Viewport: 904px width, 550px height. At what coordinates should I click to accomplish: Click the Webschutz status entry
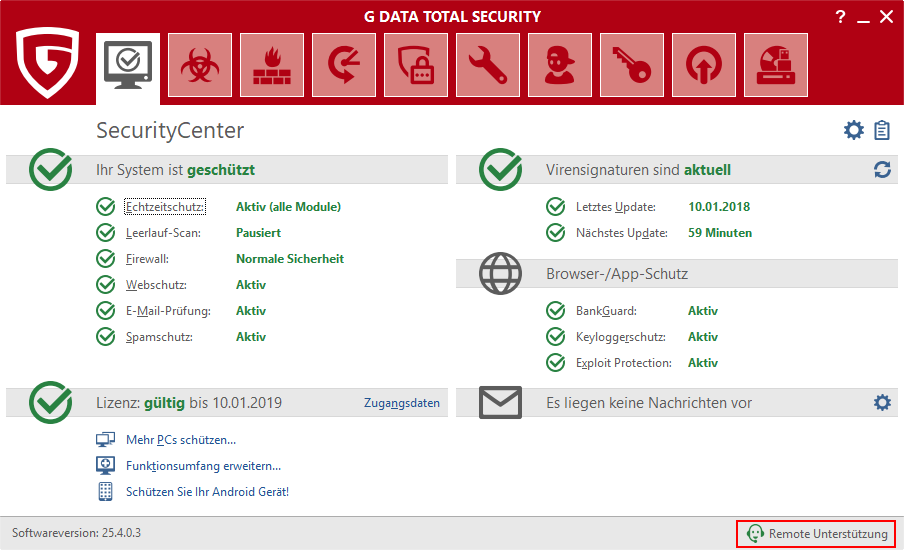pos(156,285)
